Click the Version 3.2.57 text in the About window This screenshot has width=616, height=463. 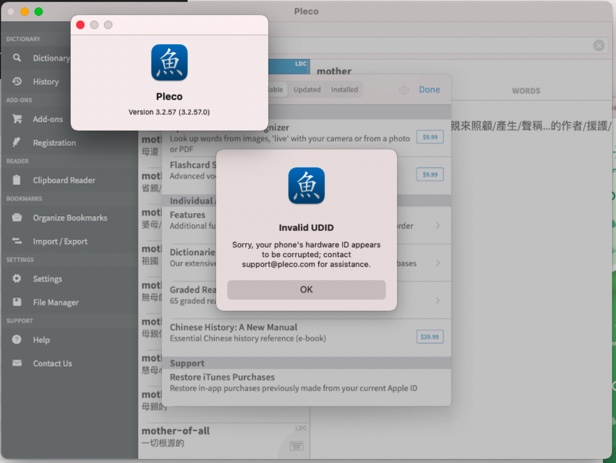pos(169,112)
